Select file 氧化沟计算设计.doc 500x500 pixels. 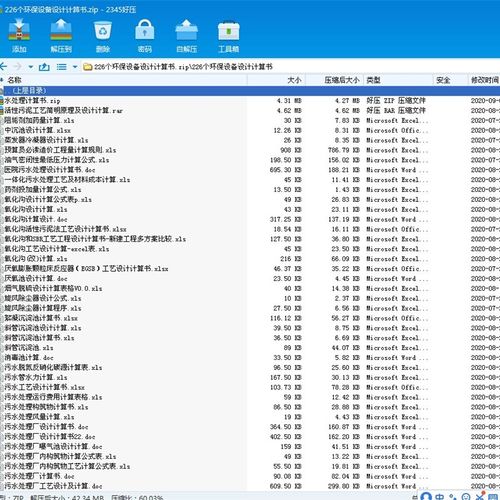pos(36,219)
